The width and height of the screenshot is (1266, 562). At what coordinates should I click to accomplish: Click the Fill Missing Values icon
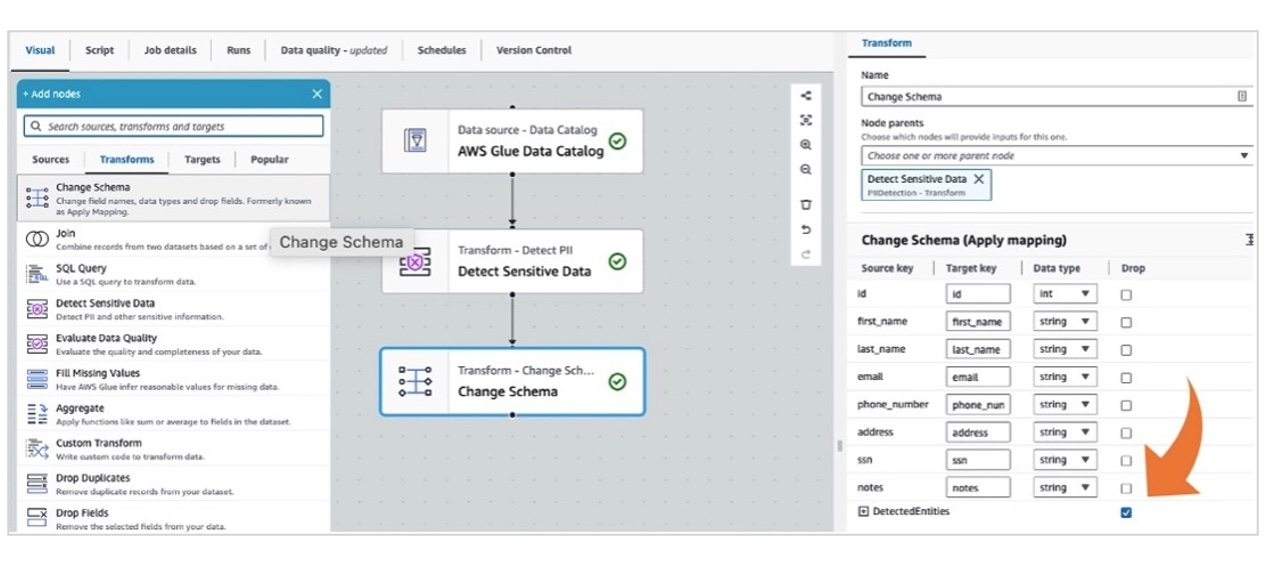tap(37, 379)
